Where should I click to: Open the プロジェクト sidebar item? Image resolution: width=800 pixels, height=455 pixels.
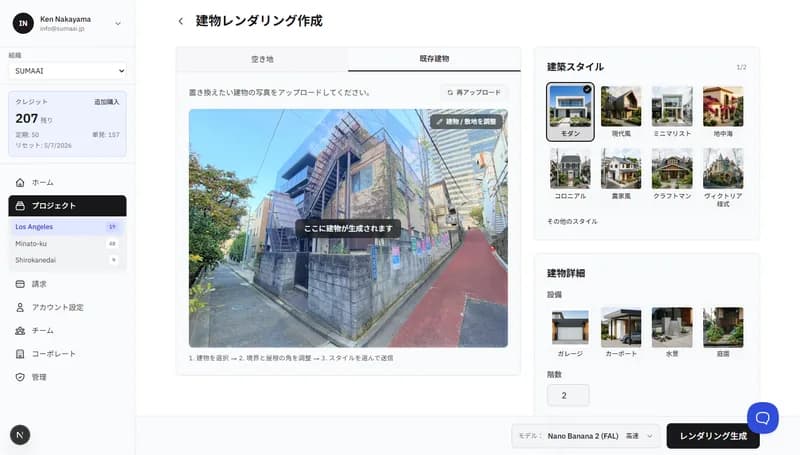click(x=67, y=206)
